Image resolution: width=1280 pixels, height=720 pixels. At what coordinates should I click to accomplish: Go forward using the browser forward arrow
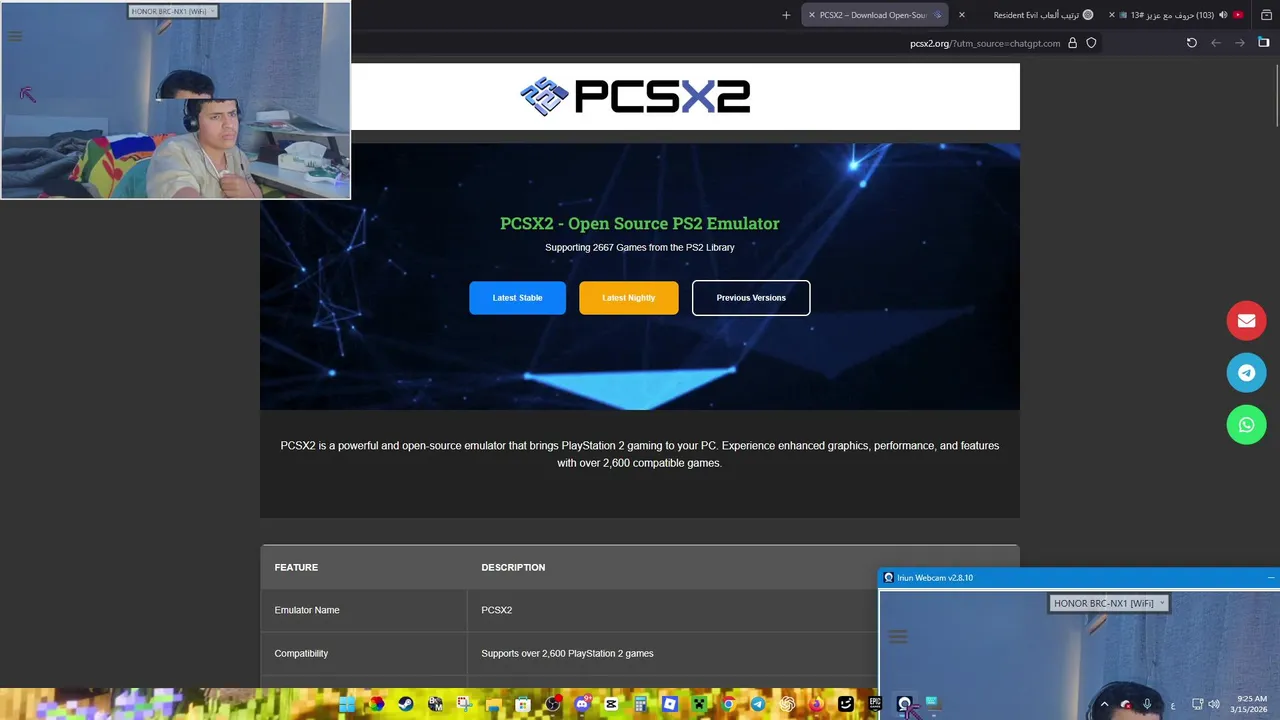point(1240,43)
